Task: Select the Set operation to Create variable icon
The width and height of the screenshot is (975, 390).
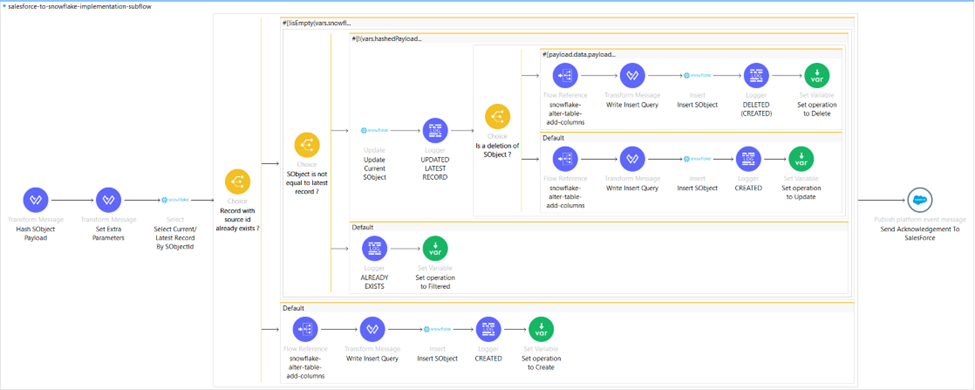Action: point(541,330)
